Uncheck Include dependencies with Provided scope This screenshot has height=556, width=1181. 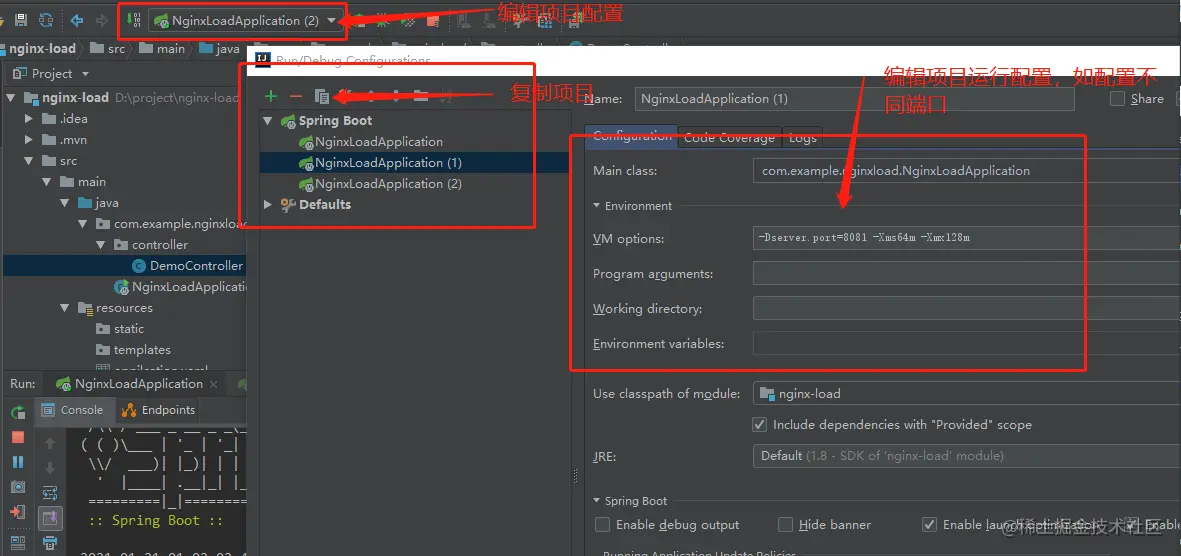click(x=760, y=425)
